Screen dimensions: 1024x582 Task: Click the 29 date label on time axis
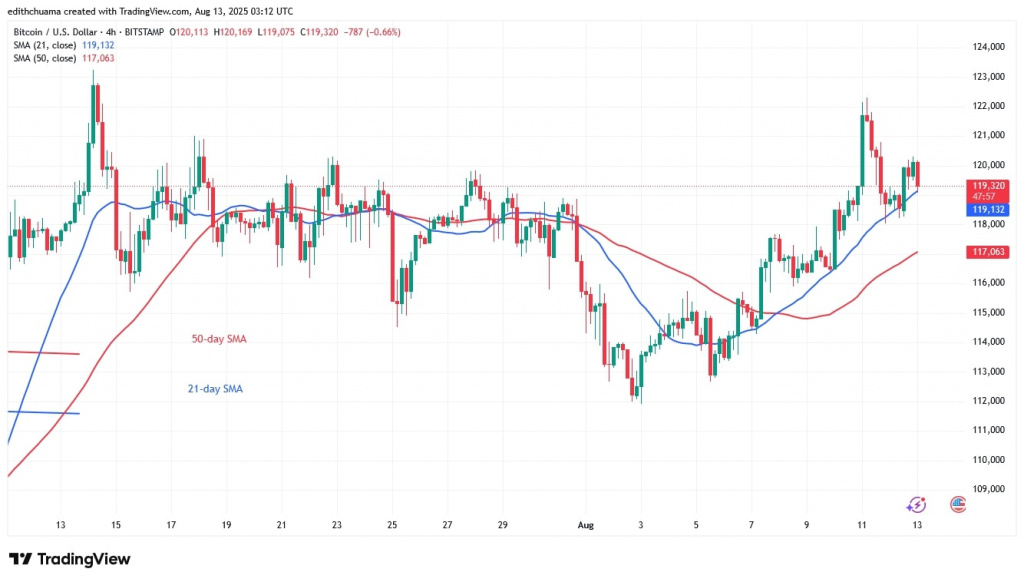coord(502,524)
